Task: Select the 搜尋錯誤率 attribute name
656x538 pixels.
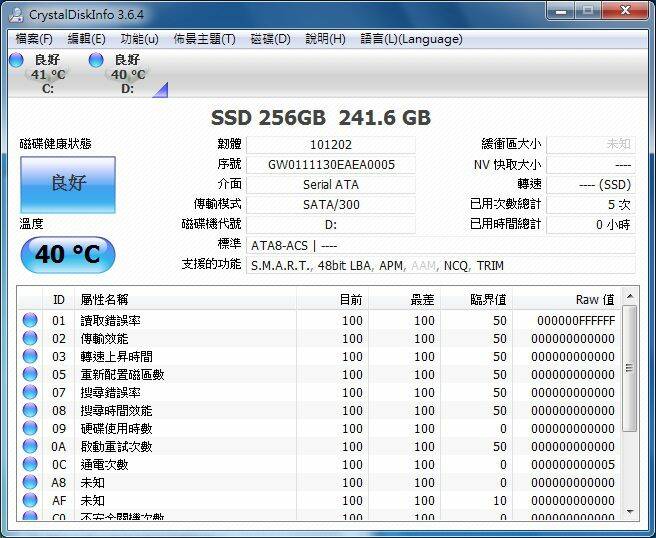Action: pyautogui.click(x=110, y=393)
